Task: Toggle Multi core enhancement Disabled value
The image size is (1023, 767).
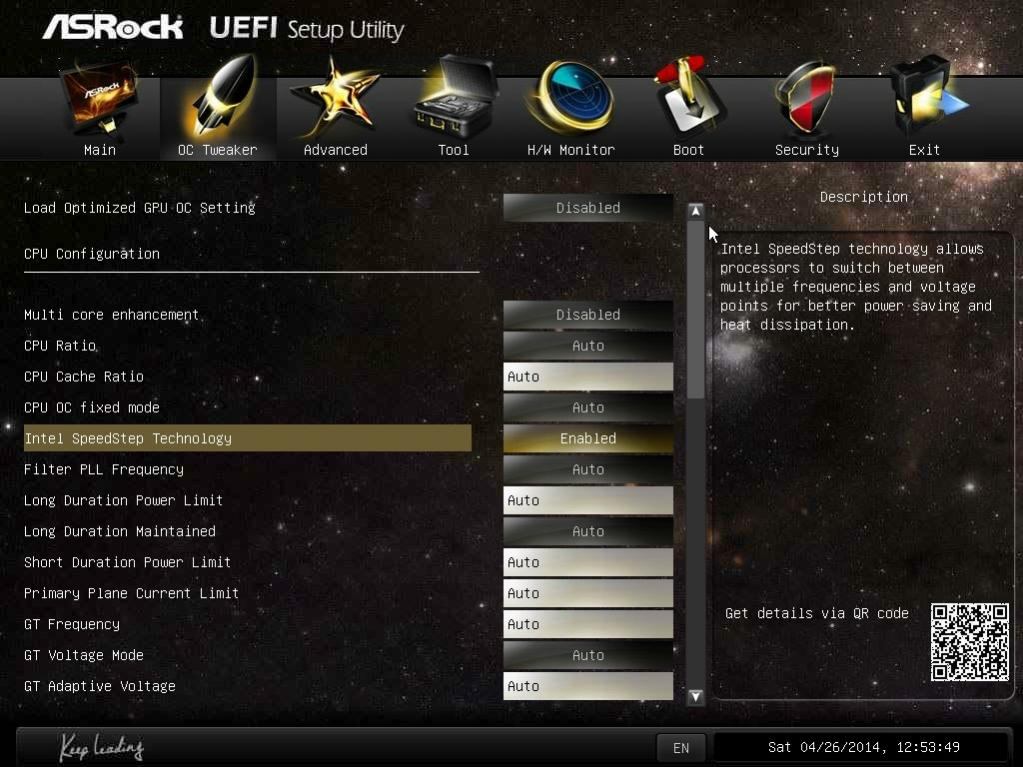Action: [588, 314]
